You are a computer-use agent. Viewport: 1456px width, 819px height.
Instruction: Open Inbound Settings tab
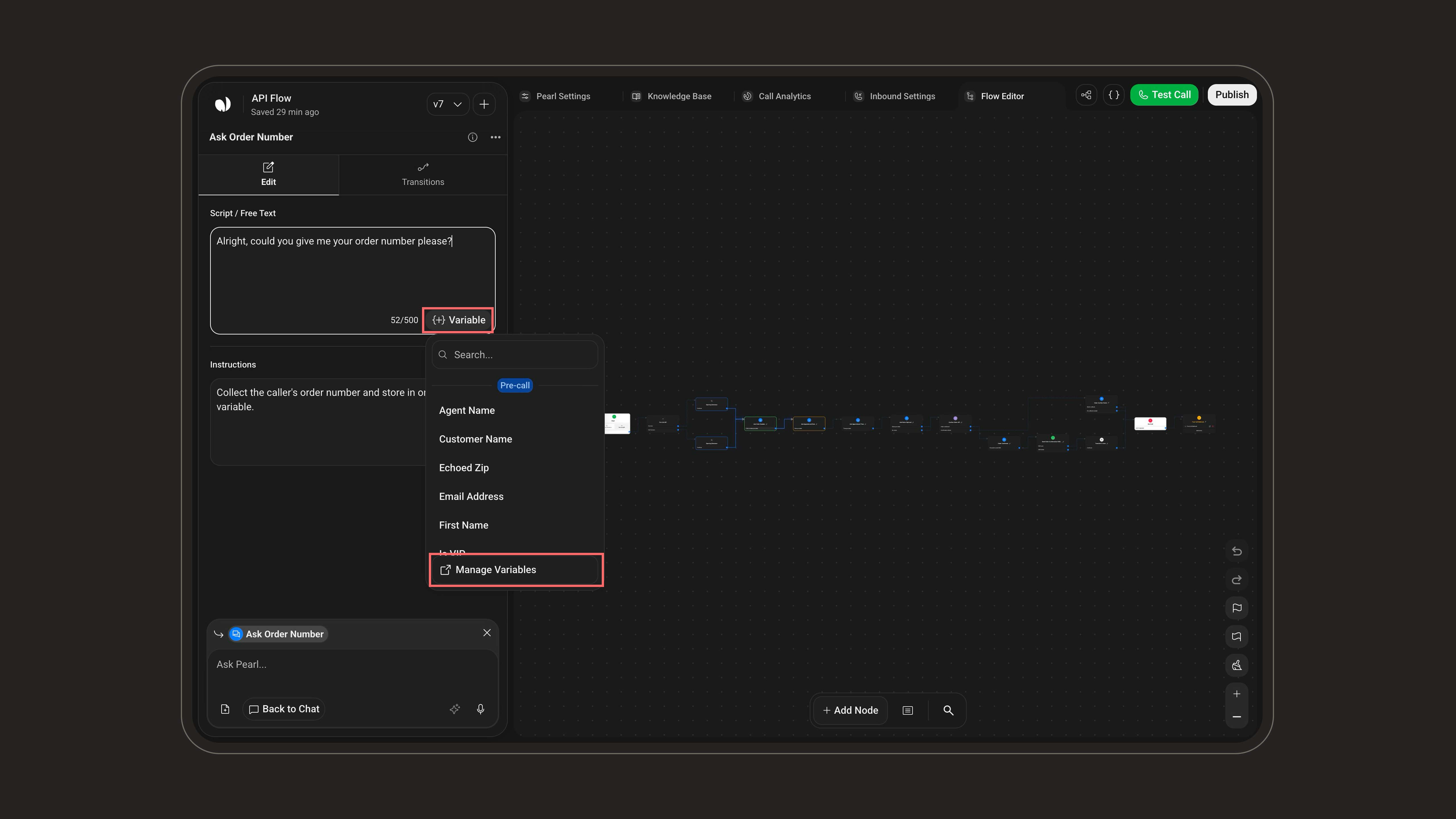tap(894, 96)
